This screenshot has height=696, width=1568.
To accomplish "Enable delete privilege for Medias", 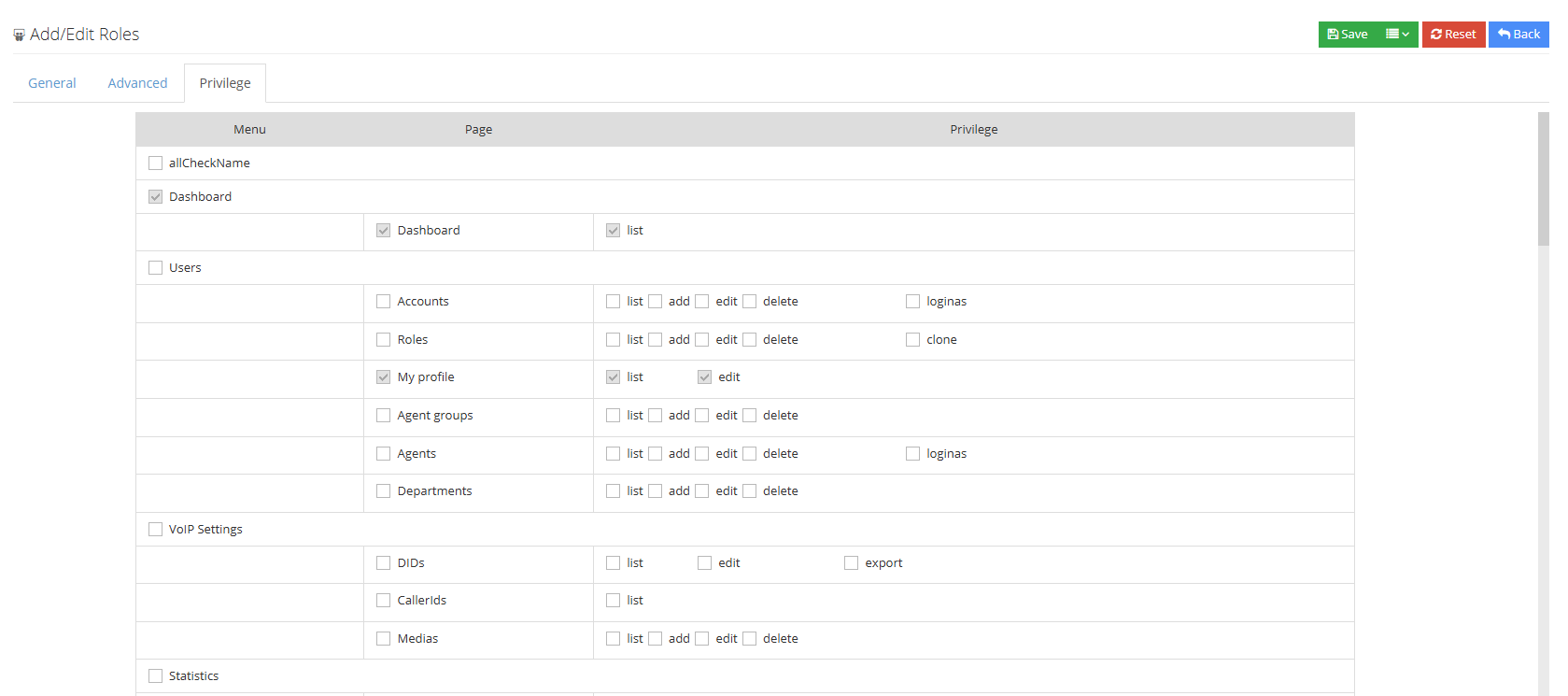I will [749, 639].
